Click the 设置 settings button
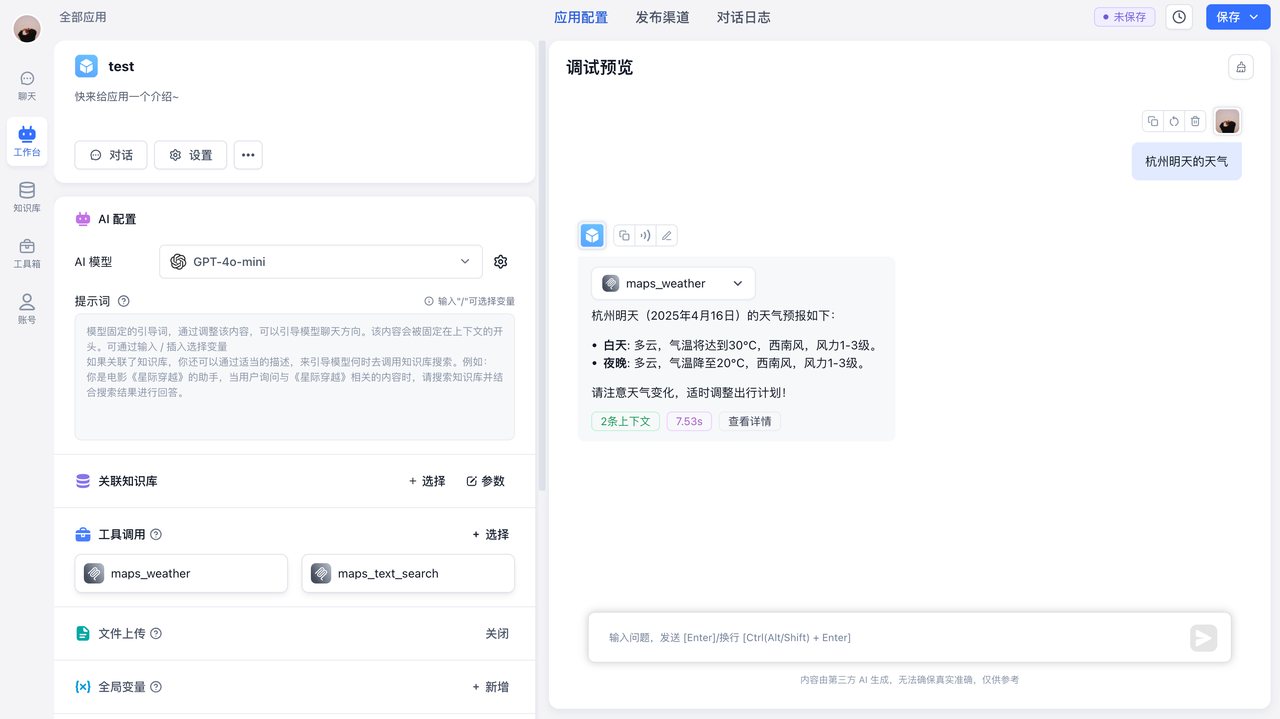 pyautogui.click(x=190, y=155)
